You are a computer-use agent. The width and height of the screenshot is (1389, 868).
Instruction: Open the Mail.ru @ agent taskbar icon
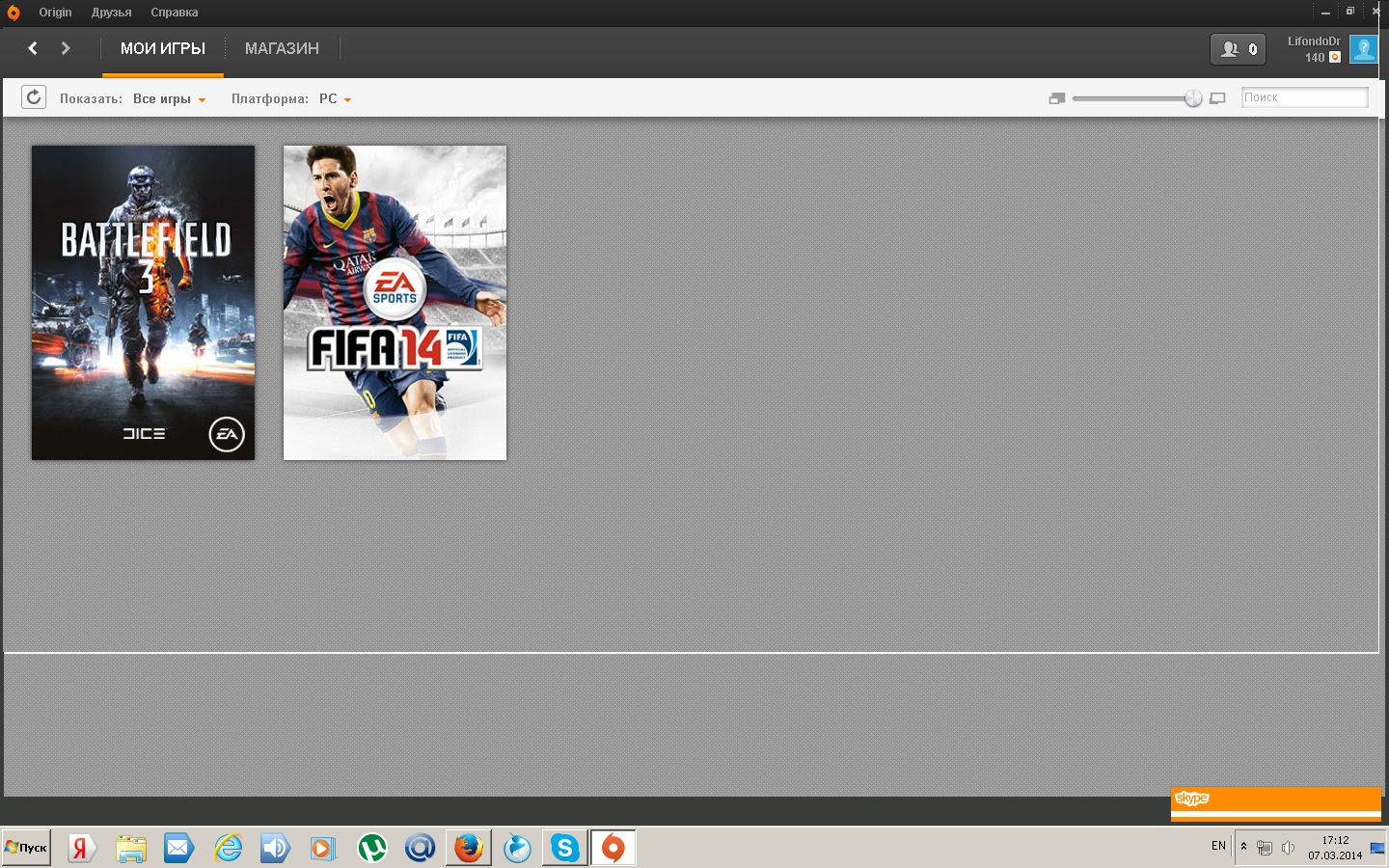pos(420,848)
